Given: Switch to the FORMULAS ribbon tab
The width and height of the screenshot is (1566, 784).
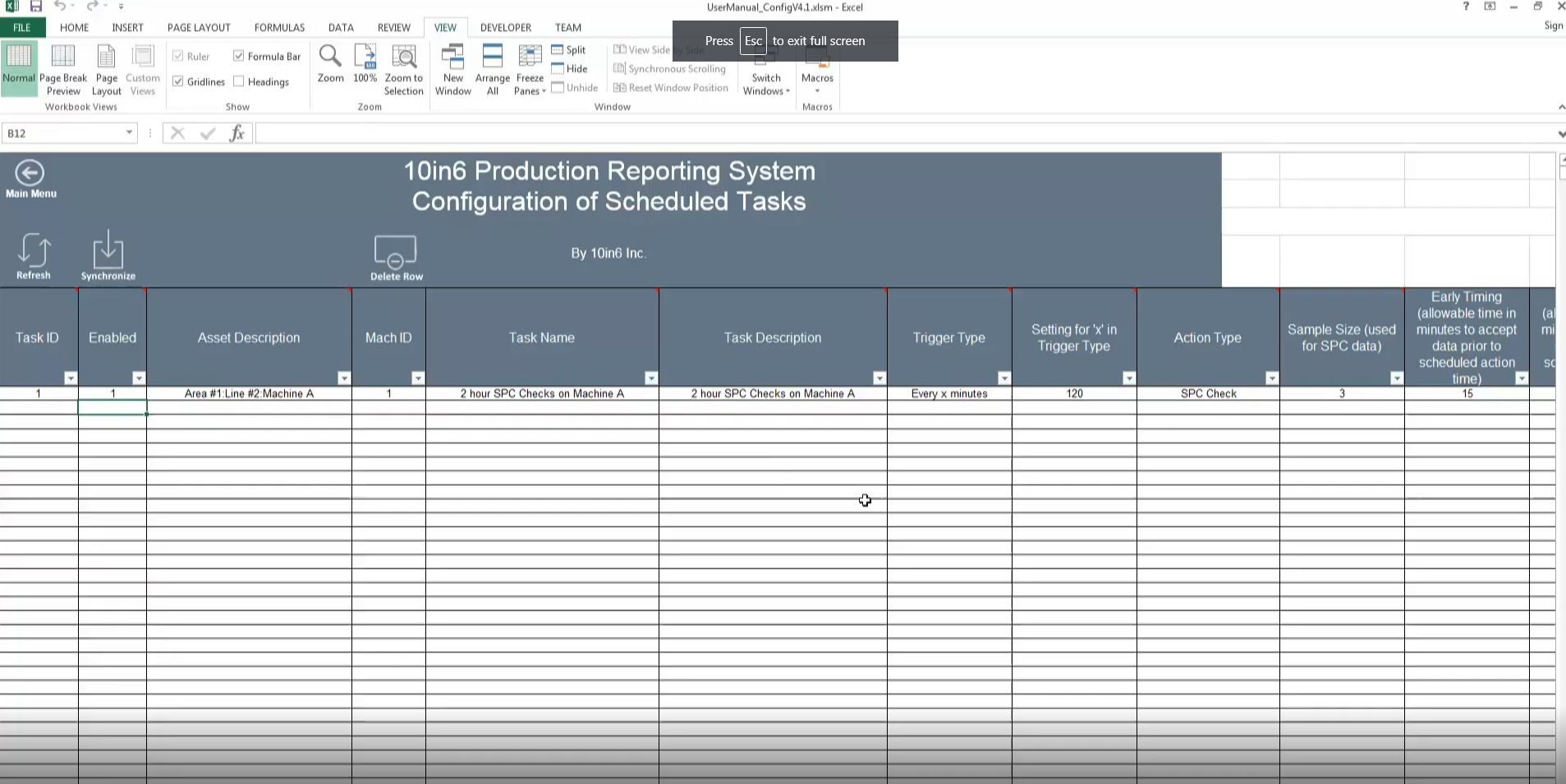Looking at the screenshot, I should tap(279, 27).
